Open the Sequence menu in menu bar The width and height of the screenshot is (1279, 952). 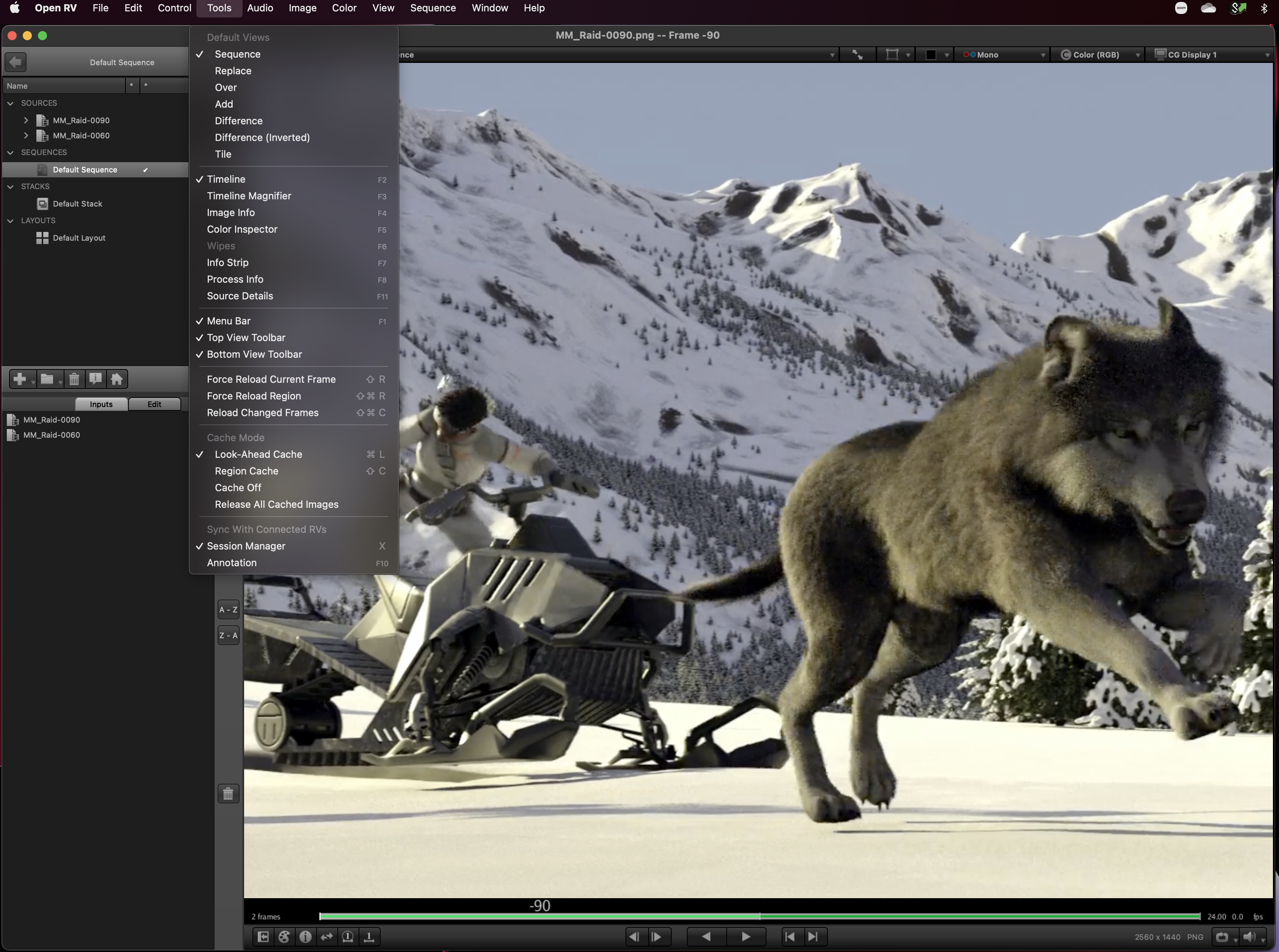coord(432,8)
